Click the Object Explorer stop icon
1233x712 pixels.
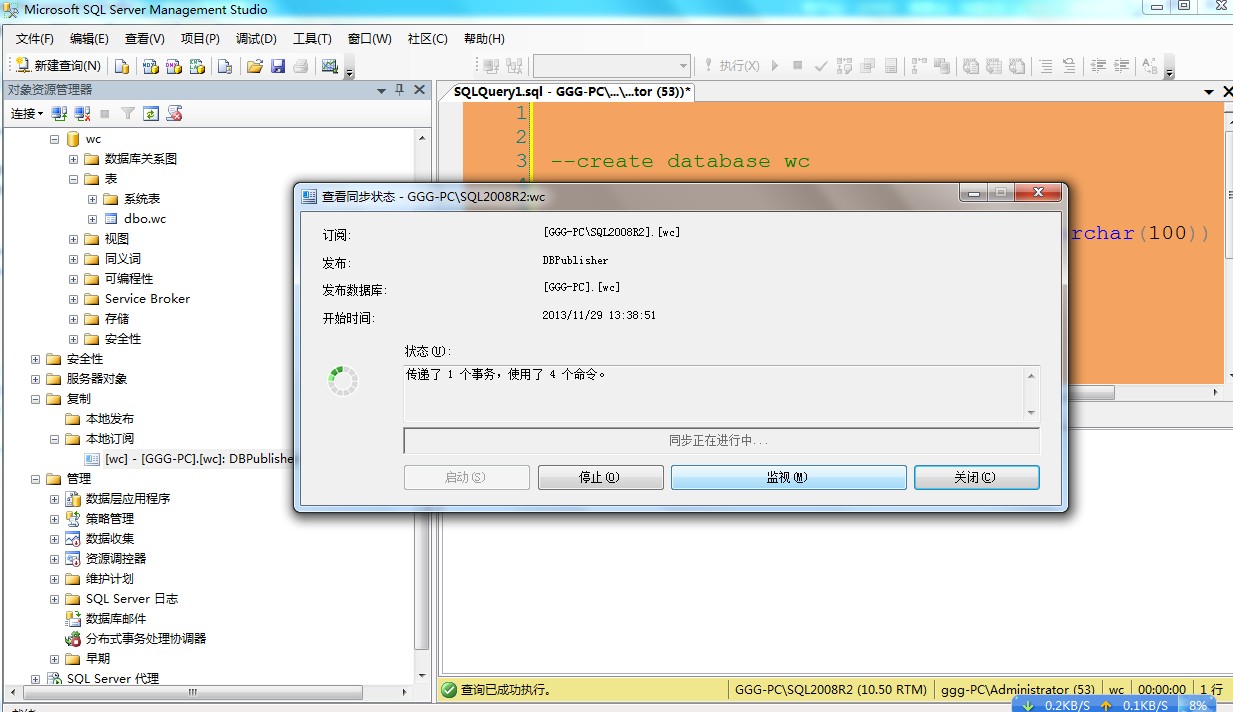click(105, 114)
